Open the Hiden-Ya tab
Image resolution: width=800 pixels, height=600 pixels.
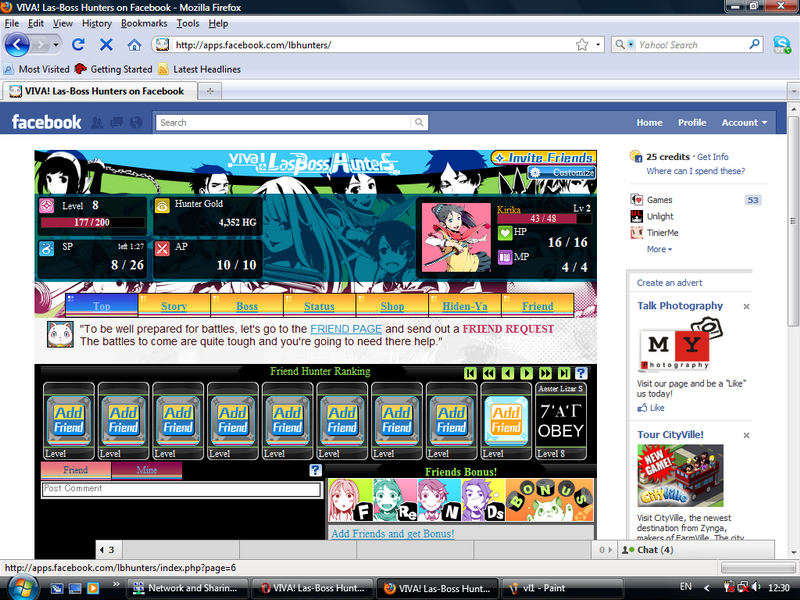465,306
